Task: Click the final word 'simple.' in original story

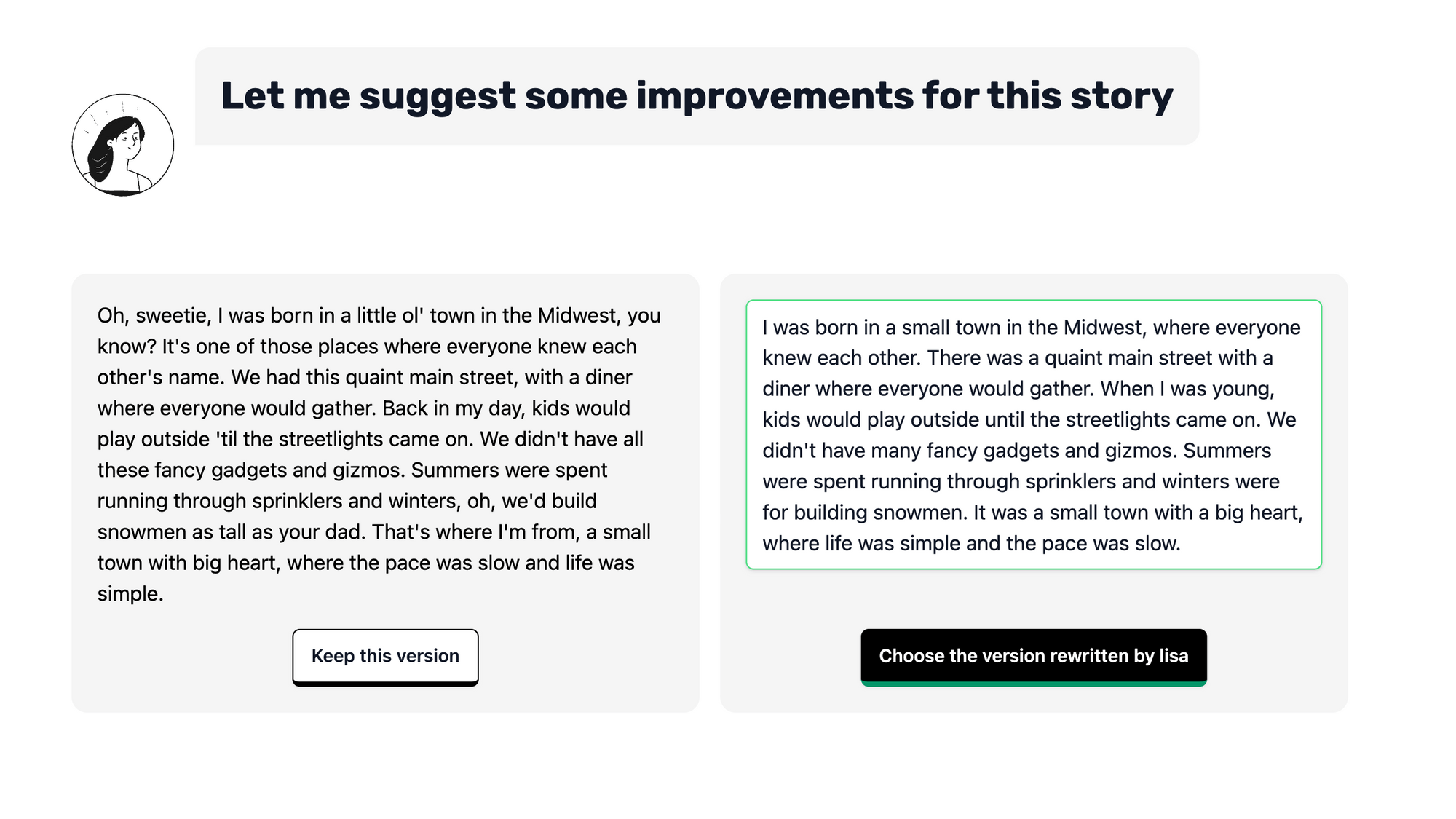Action: 130,594
